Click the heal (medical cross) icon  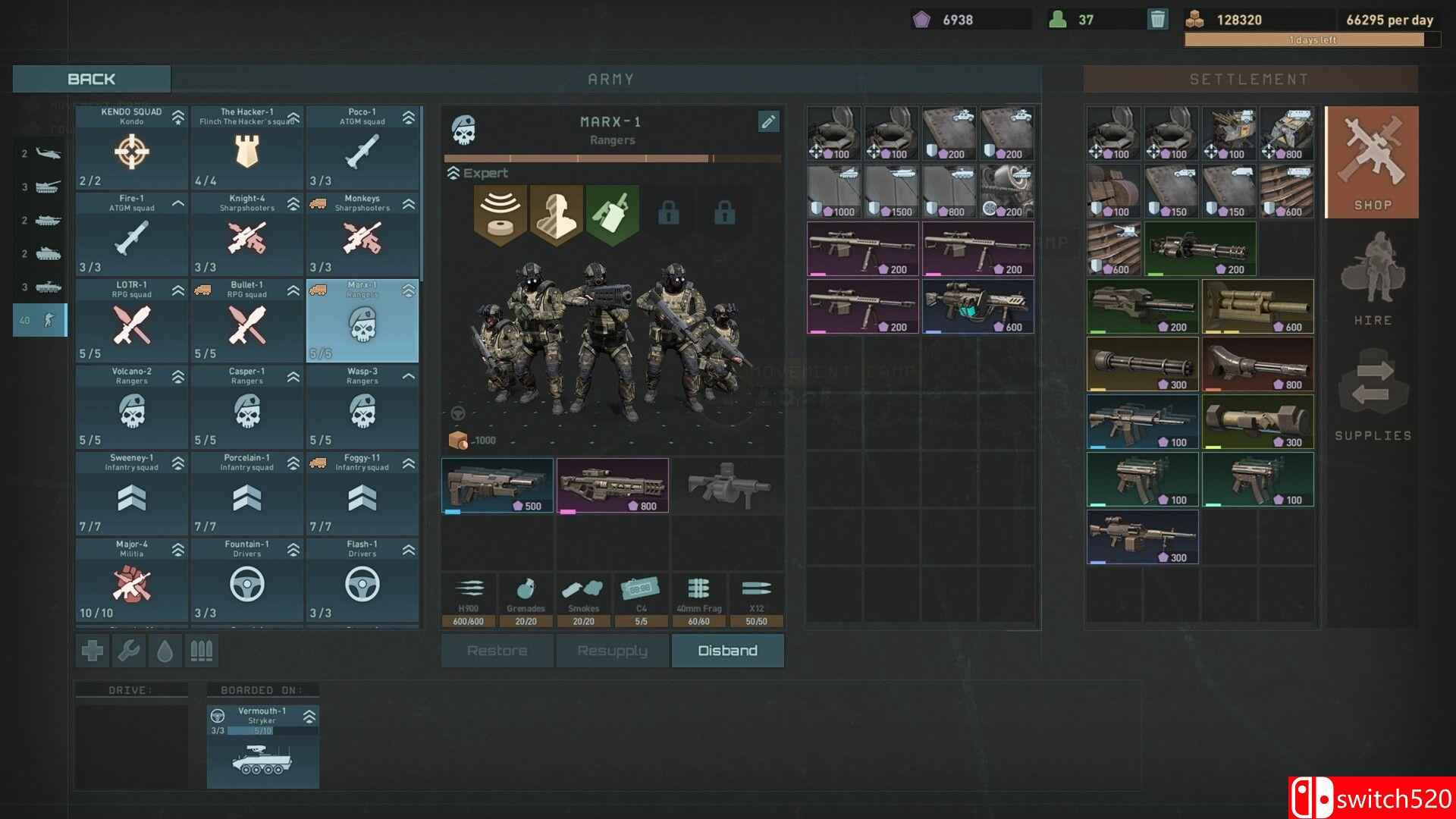(93, 651)
